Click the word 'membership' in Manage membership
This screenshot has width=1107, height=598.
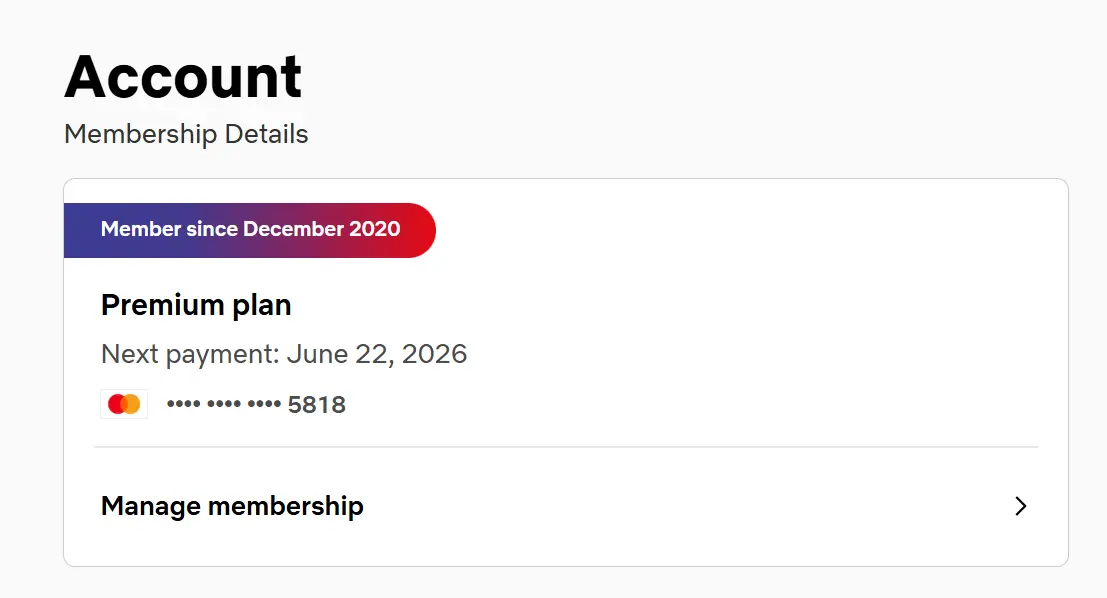click(x=286, y=506)
